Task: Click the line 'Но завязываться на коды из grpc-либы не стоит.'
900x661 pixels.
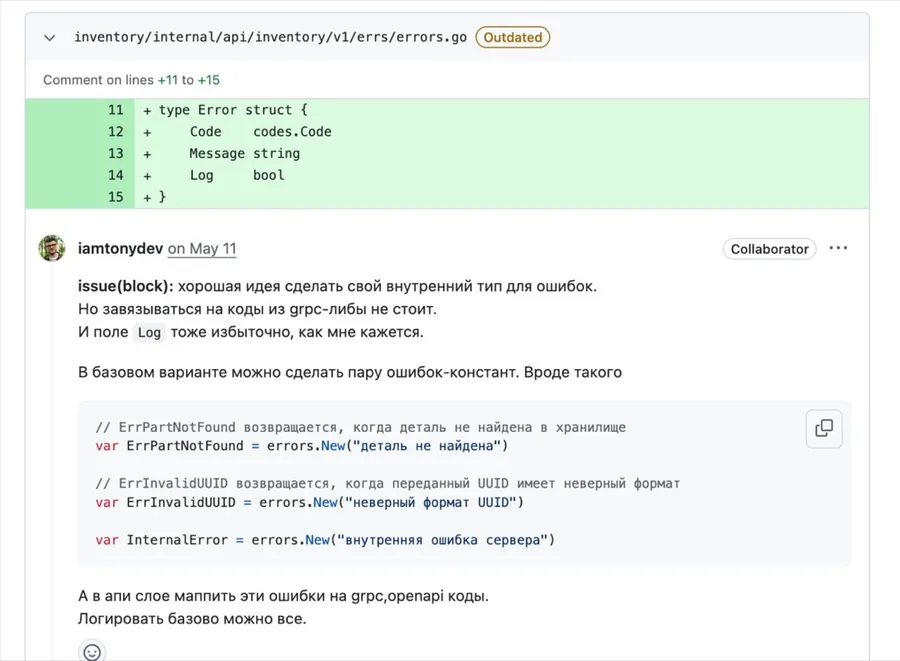Action: (x=257, y=309)
